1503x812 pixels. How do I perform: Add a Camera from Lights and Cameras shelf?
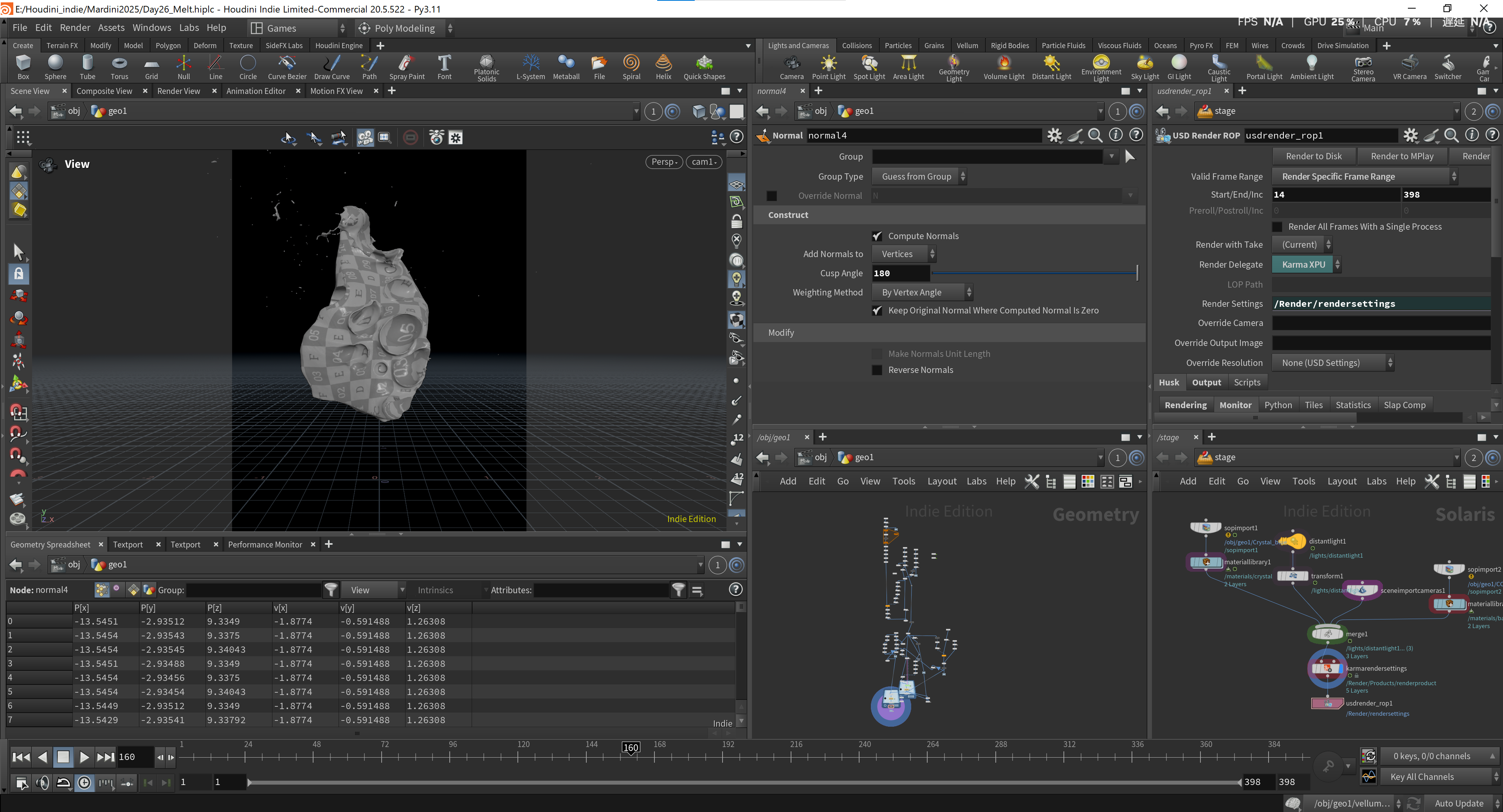(x=792, y=67)
